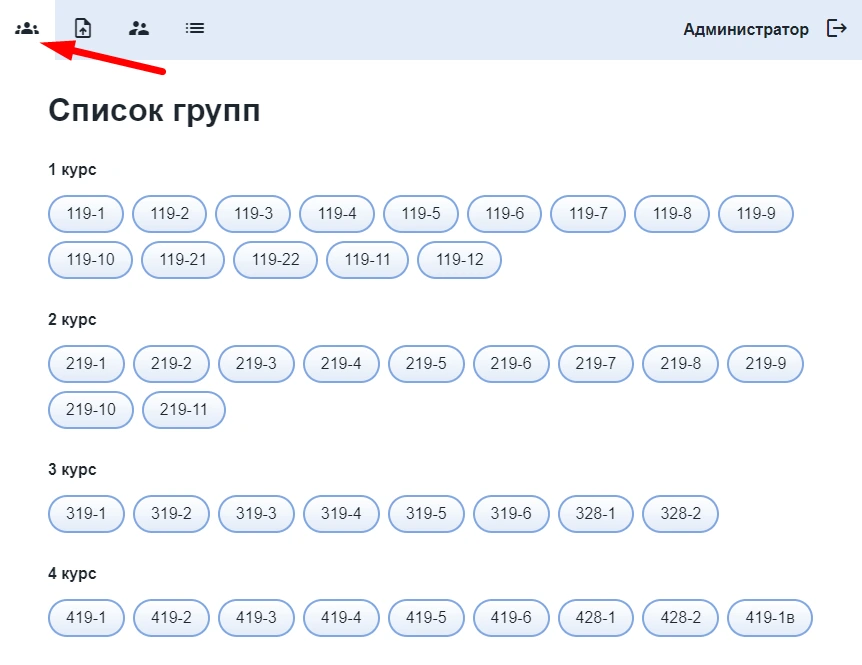Click group 319-4 pill
862x665 pixels.
tap(341, 514)
